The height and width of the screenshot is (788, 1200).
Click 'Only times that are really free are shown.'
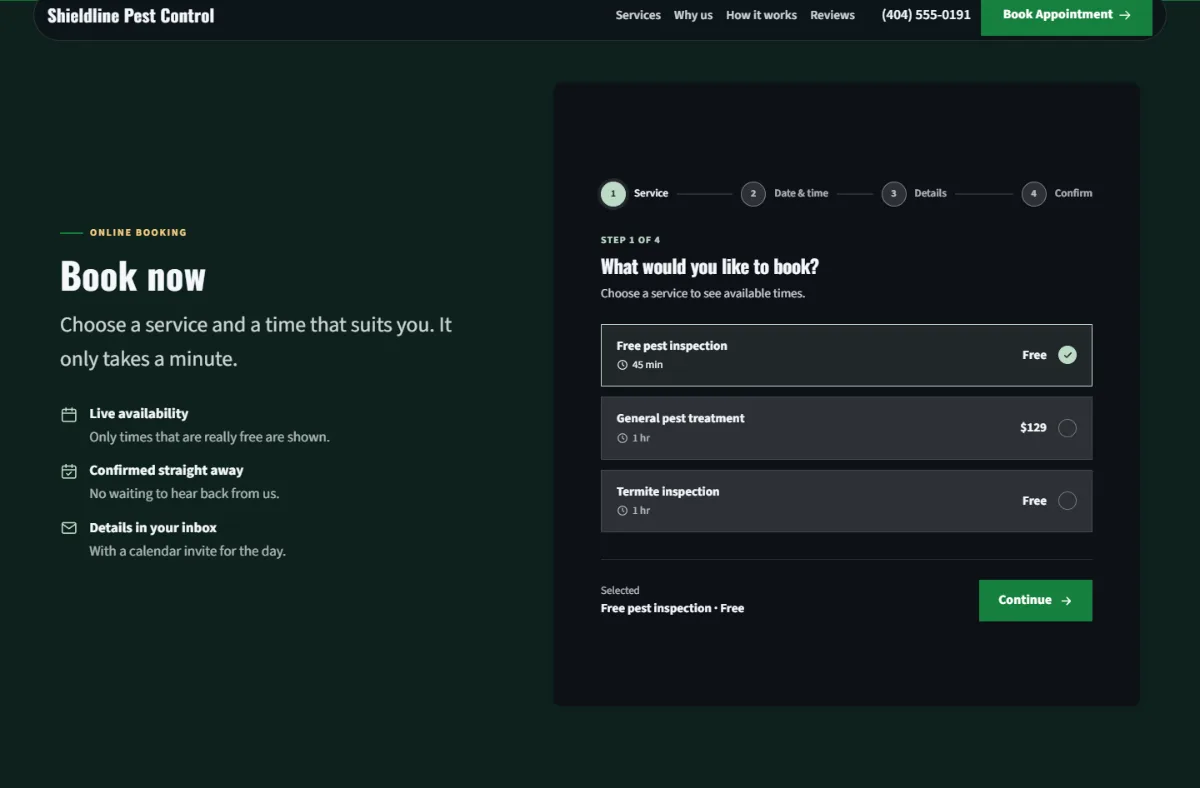[x=209, y=437]
